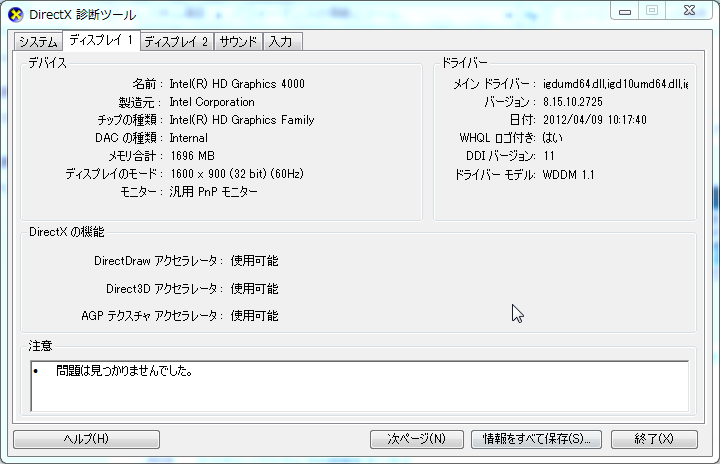The height and width of the screenshot is (464, 720).
Task: Click the ヘルプ(H) button
Action: [x=86, y=439]
